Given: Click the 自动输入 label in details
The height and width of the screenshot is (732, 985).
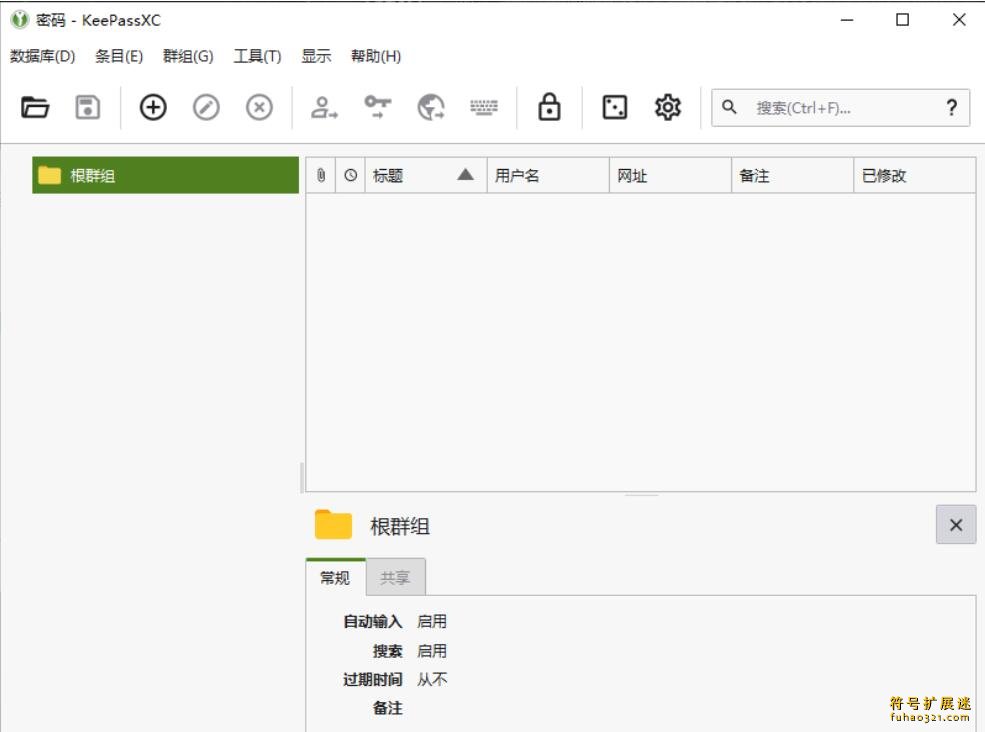Looking at the screenshot, I should (x=373, y=621).
